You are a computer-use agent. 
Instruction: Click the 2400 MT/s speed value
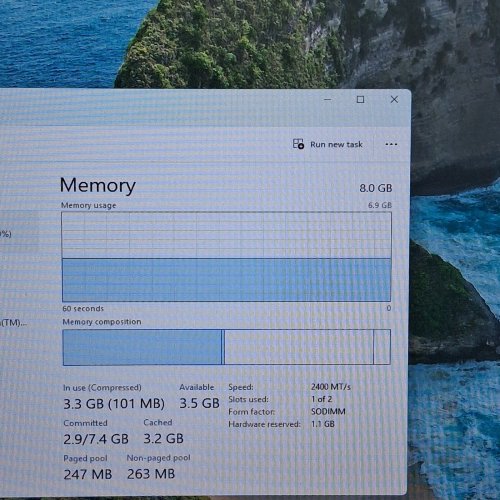pyautogui.click(x=331, y=387)
